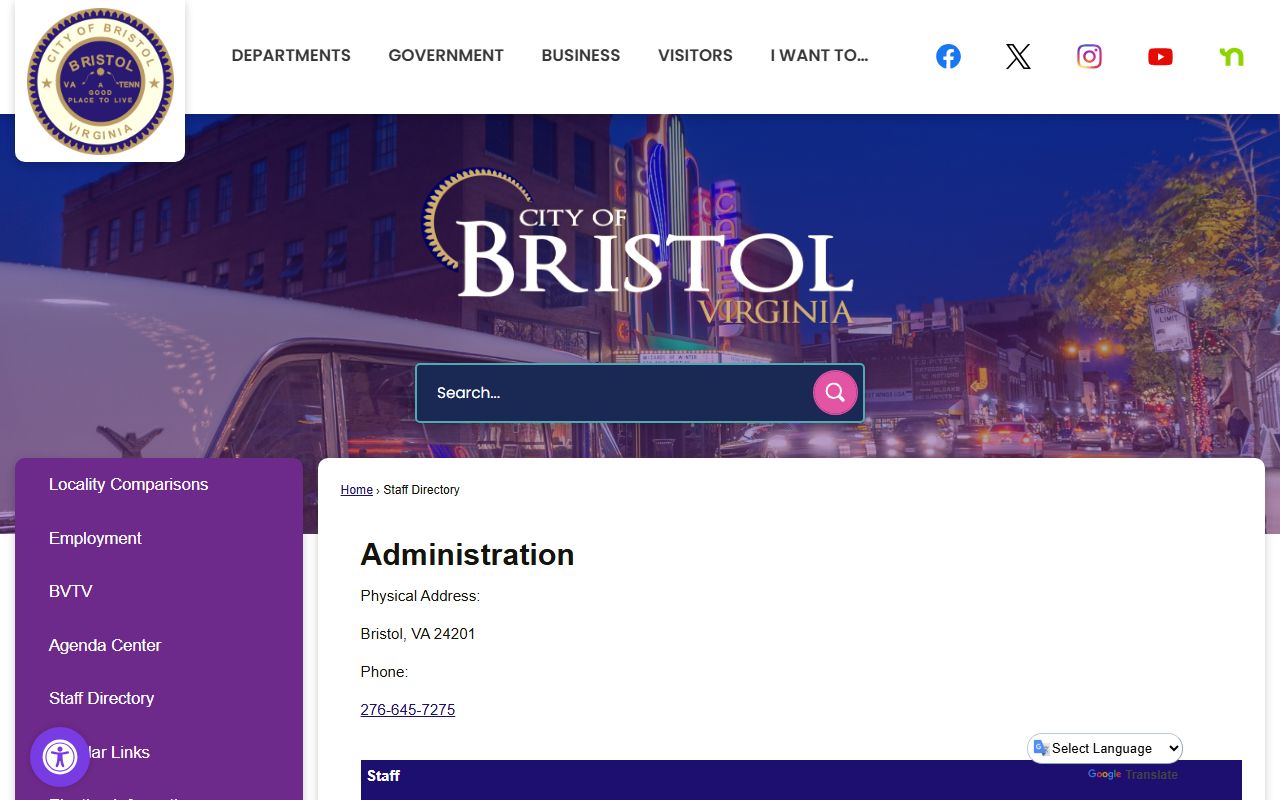Expand the Select Language dropdown
The width and height of the screenshot is (1280, 800).
coord(1106,748)
